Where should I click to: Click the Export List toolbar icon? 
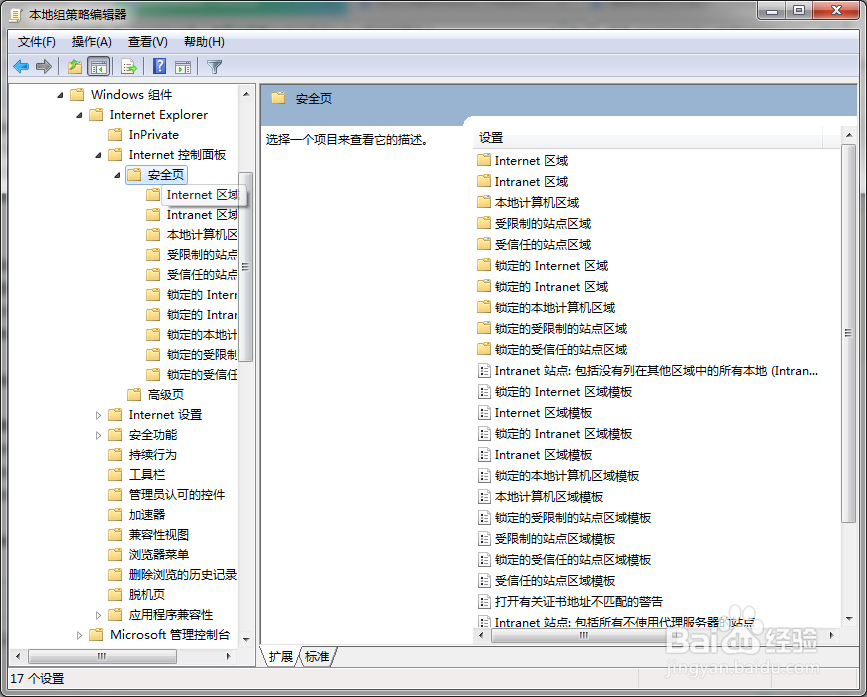pos(129,67)
